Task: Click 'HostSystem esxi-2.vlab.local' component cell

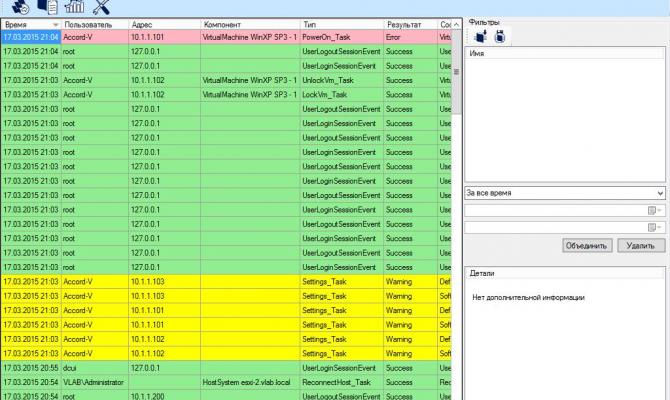Action: (x=250, y=382)
